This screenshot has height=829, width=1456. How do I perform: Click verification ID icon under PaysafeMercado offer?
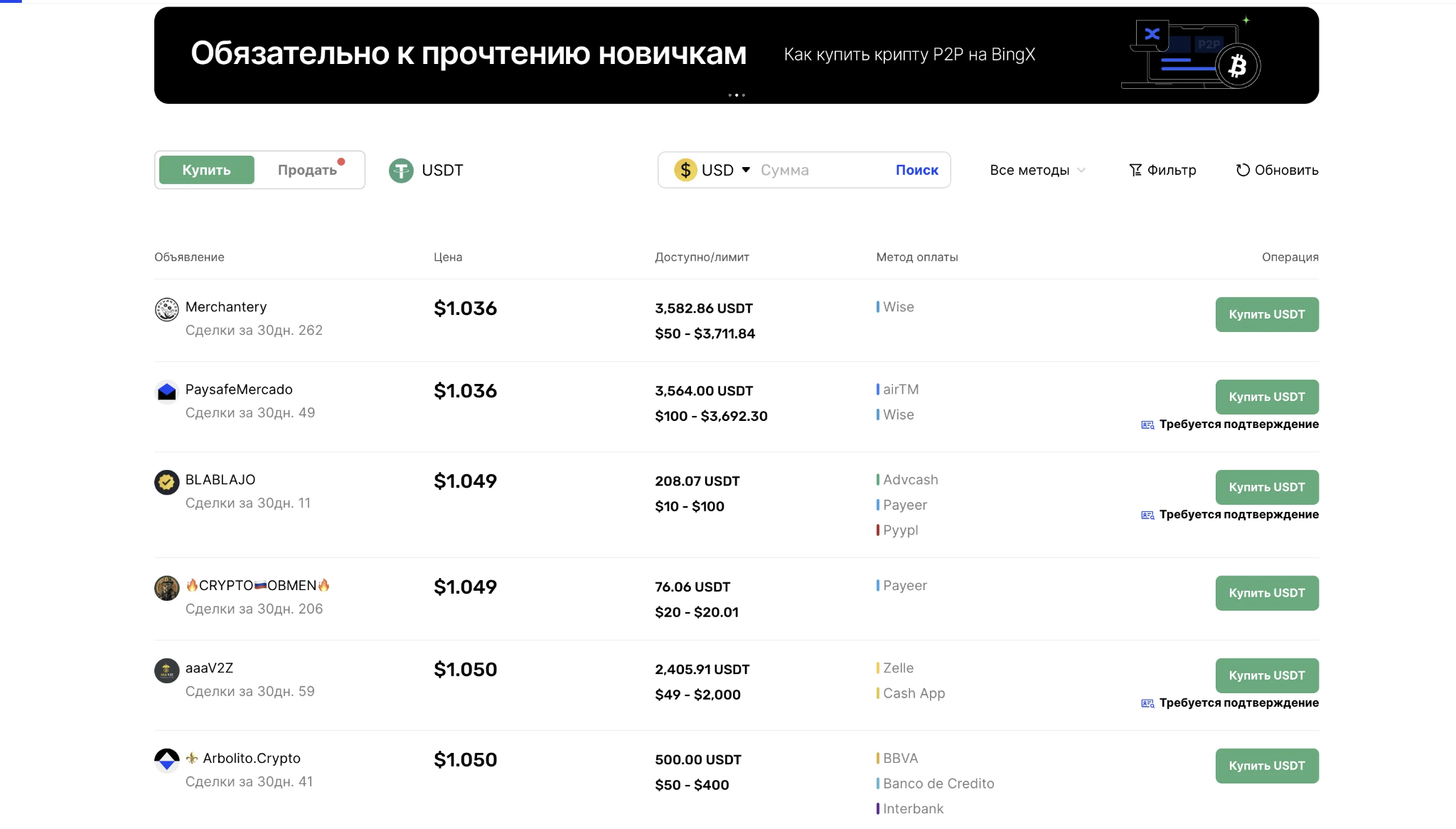pos(1147,425)
